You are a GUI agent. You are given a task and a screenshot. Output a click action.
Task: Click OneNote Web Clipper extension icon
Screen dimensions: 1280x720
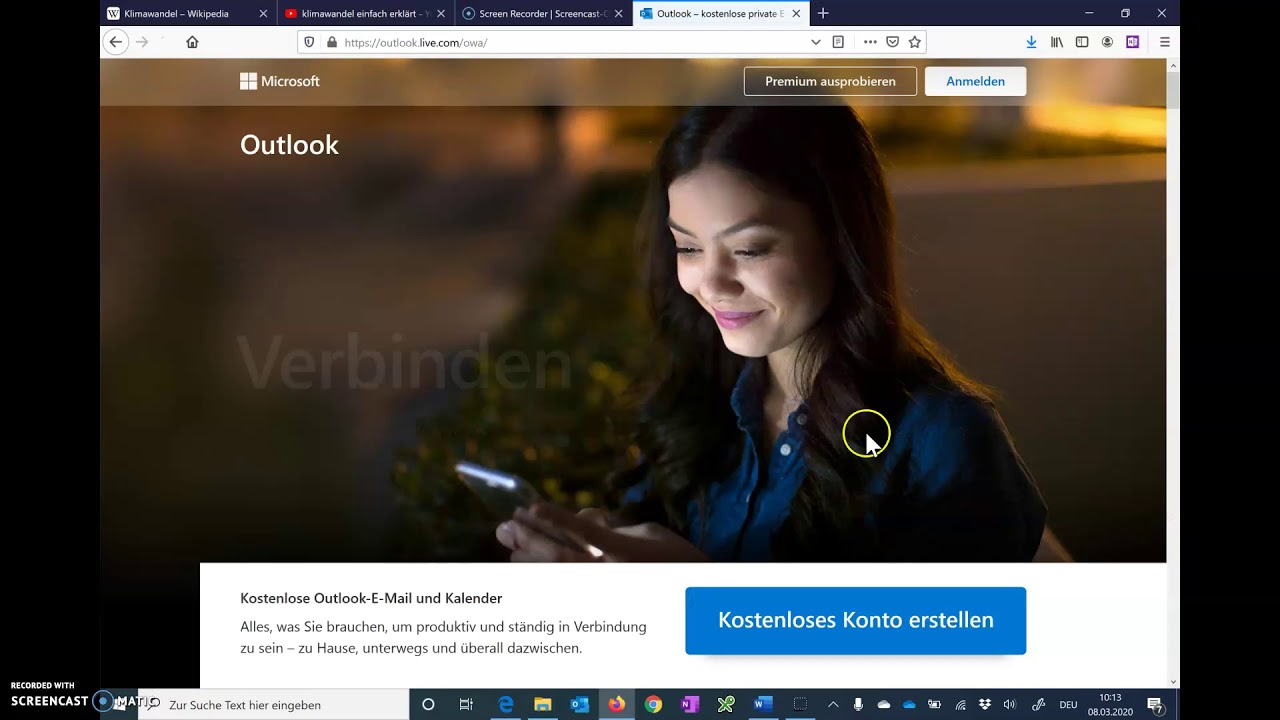[x=1132, y=42]
